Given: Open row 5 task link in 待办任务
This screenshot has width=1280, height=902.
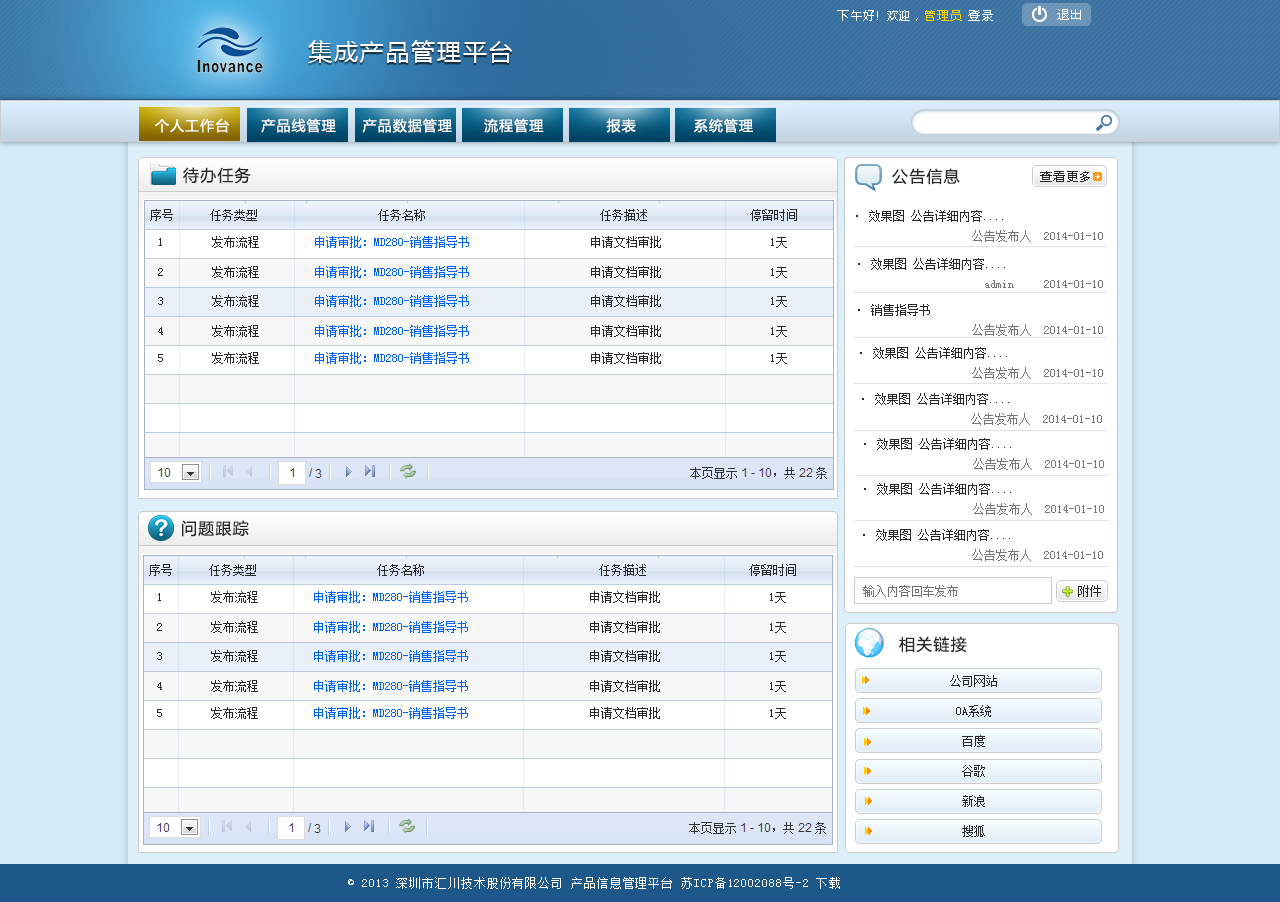Looking at the screenshot, I should (391, 359).
